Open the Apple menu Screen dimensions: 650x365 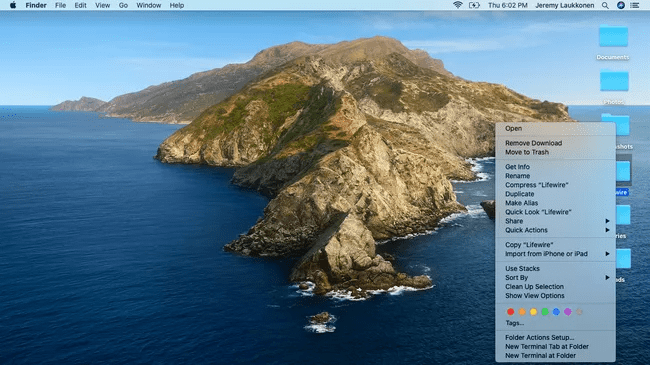(13, 5)
